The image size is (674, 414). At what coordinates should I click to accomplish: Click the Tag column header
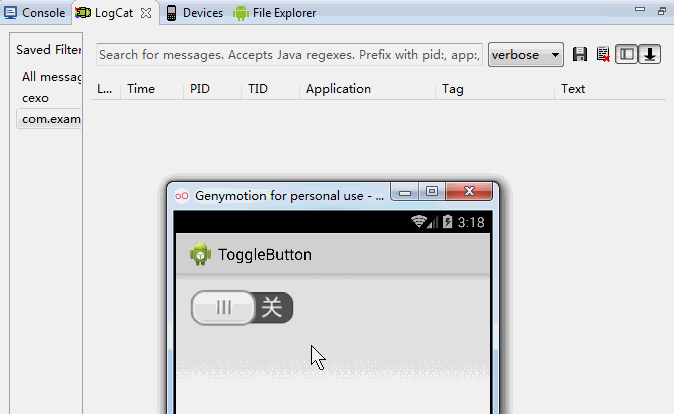point(453,89)
